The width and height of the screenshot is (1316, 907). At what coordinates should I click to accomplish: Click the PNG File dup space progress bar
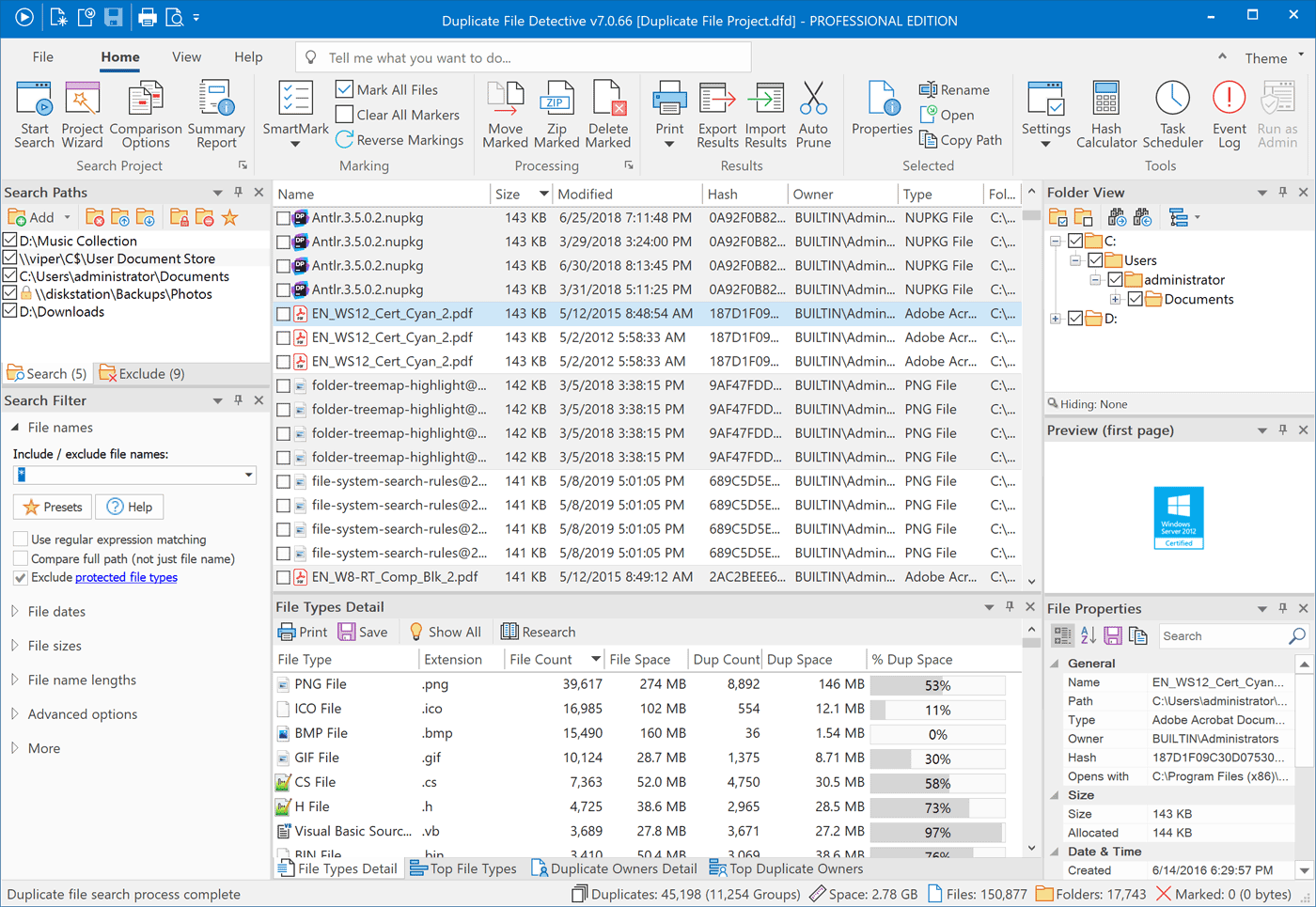point(937,684)
